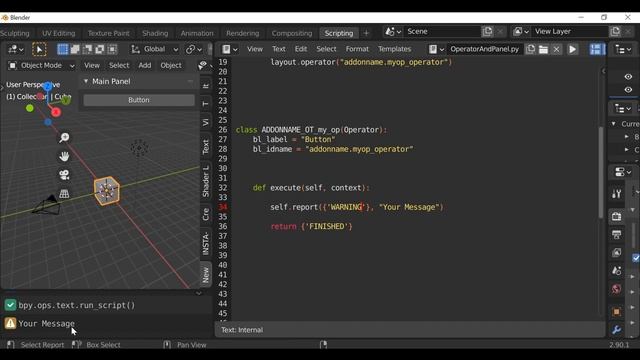Open text file with folder icon
640x360 pixels.
(x=543, y=49)
